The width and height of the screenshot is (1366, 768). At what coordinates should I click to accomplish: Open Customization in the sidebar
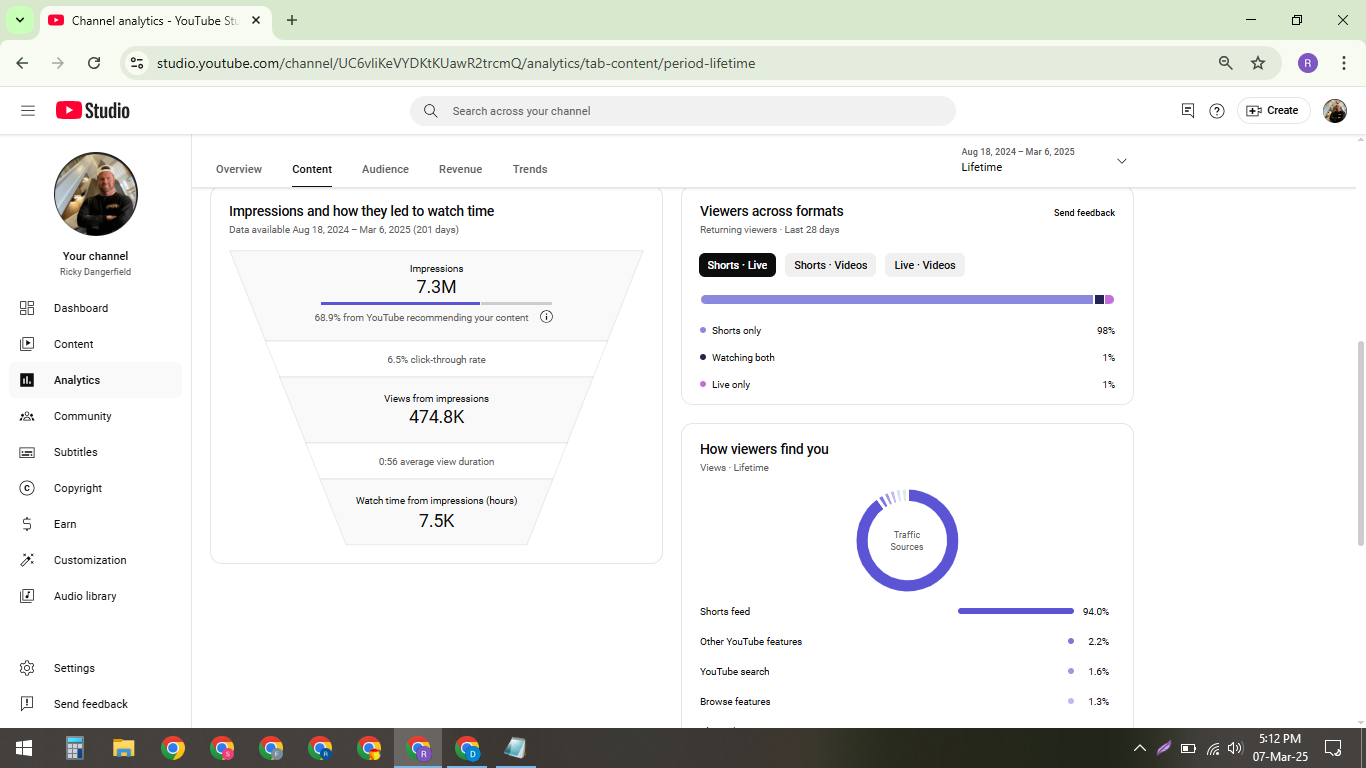(96, 560)
